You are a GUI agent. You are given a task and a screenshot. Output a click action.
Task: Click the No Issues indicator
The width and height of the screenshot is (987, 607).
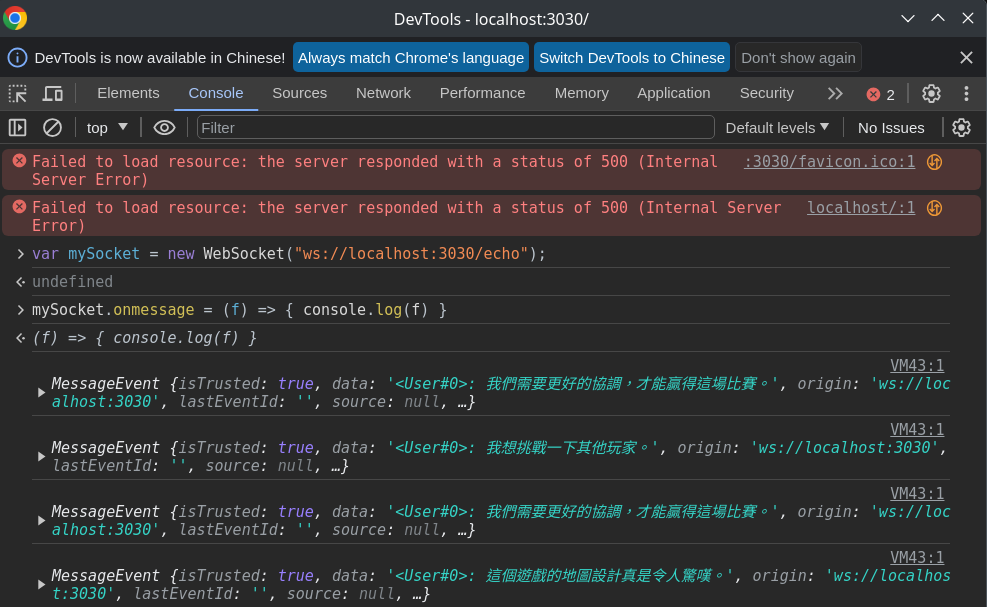(891, 128)
